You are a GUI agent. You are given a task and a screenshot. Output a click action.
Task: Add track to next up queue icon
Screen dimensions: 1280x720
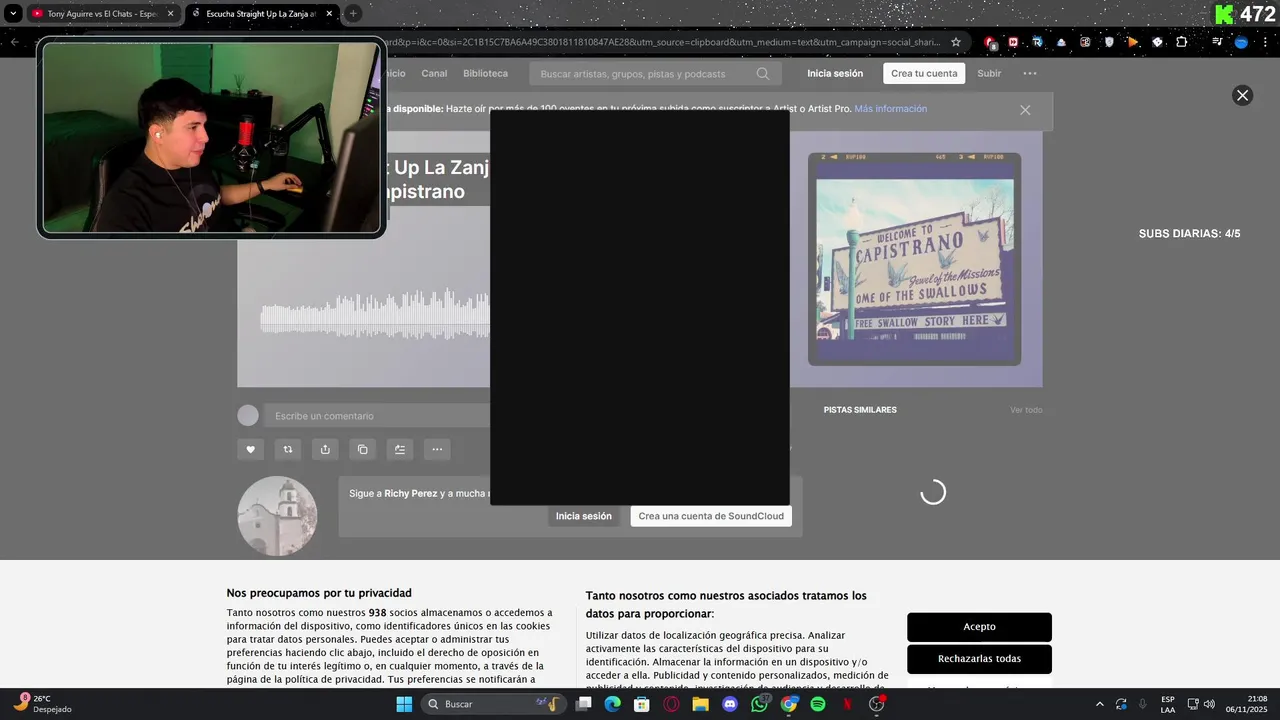pos(400,450)
